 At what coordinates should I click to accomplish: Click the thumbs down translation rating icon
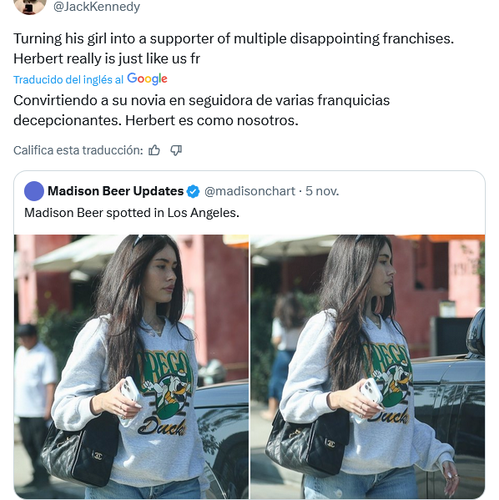tap(176, 151)
